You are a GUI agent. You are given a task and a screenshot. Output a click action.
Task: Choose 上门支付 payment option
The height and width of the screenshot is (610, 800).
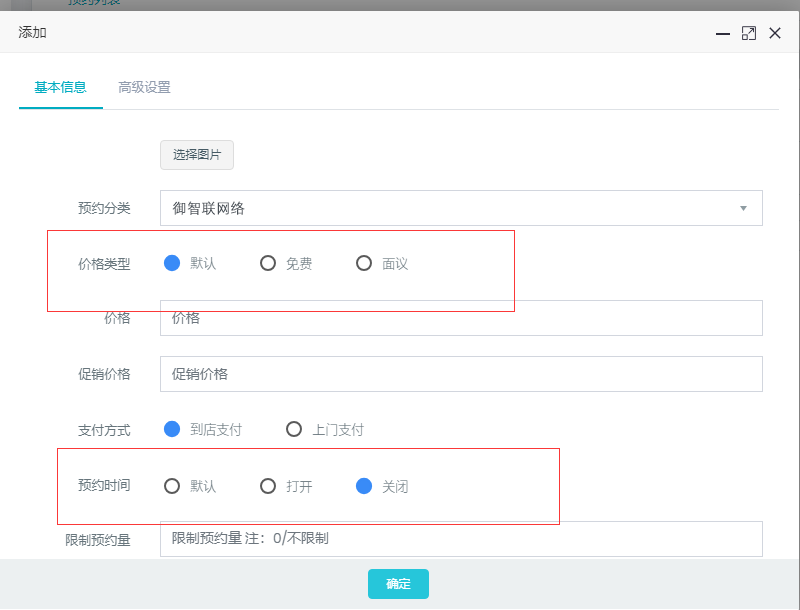[x=294, y=430]
